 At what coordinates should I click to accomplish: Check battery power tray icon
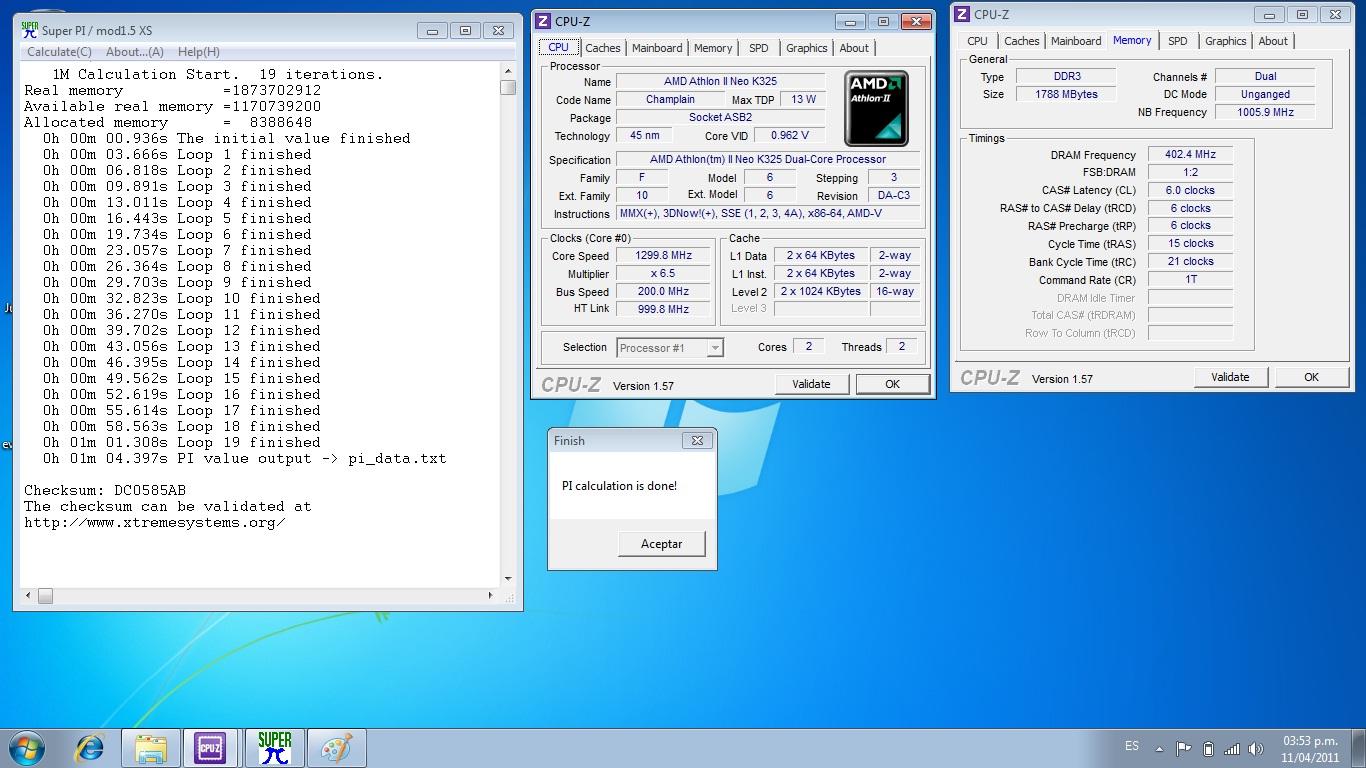[x=1208, y=748]
